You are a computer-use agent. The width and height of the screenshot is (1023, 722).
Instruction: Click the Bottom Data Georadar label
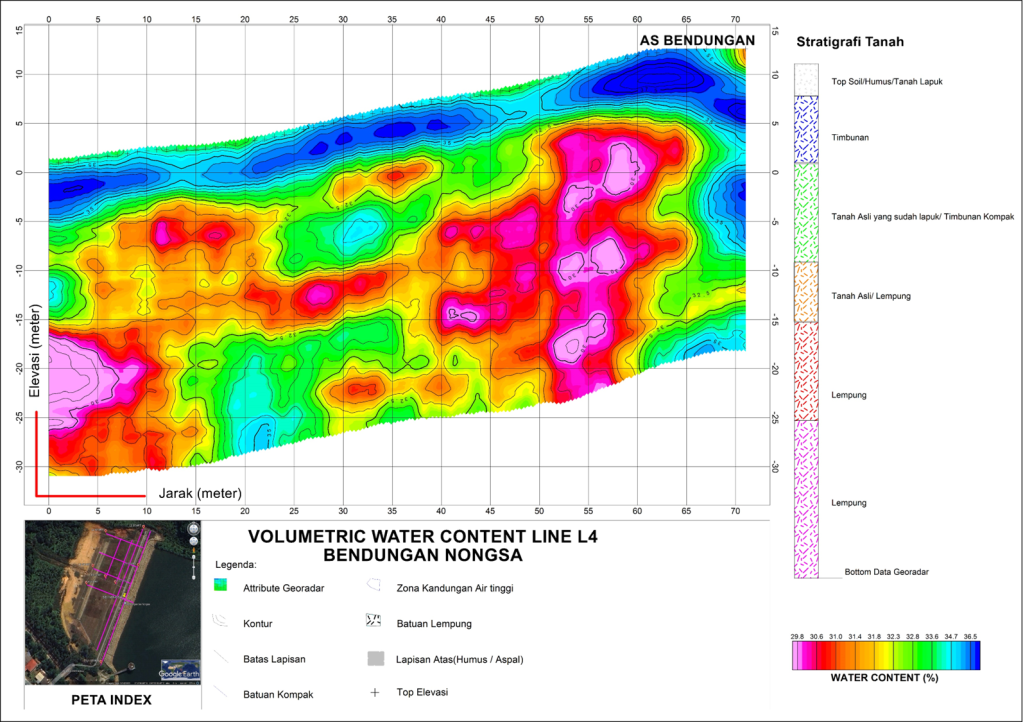pos(886,572)
